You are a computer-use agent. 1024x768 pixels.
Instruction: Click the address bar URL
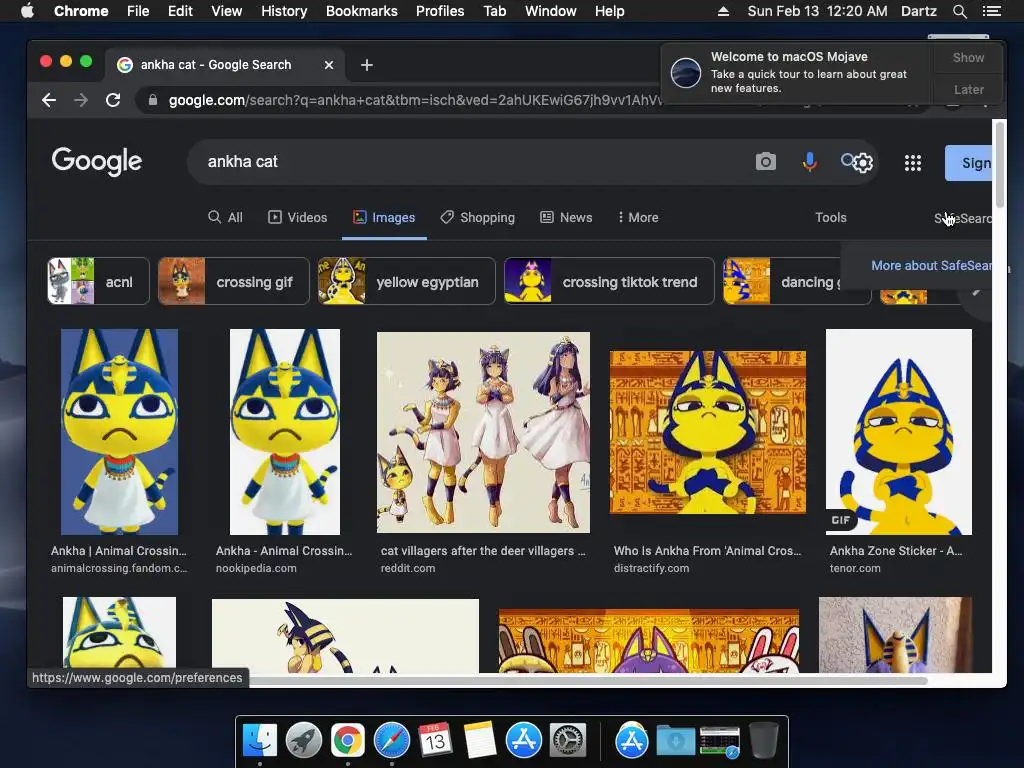coord(415,100)
